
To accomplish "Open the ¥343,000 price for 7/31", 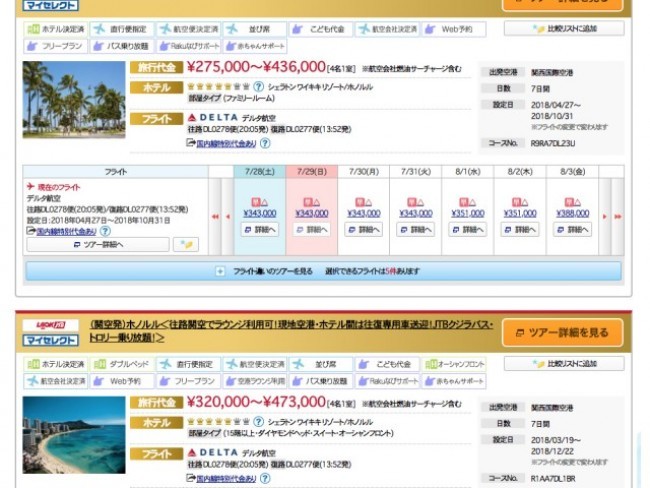I will [416, 213].
